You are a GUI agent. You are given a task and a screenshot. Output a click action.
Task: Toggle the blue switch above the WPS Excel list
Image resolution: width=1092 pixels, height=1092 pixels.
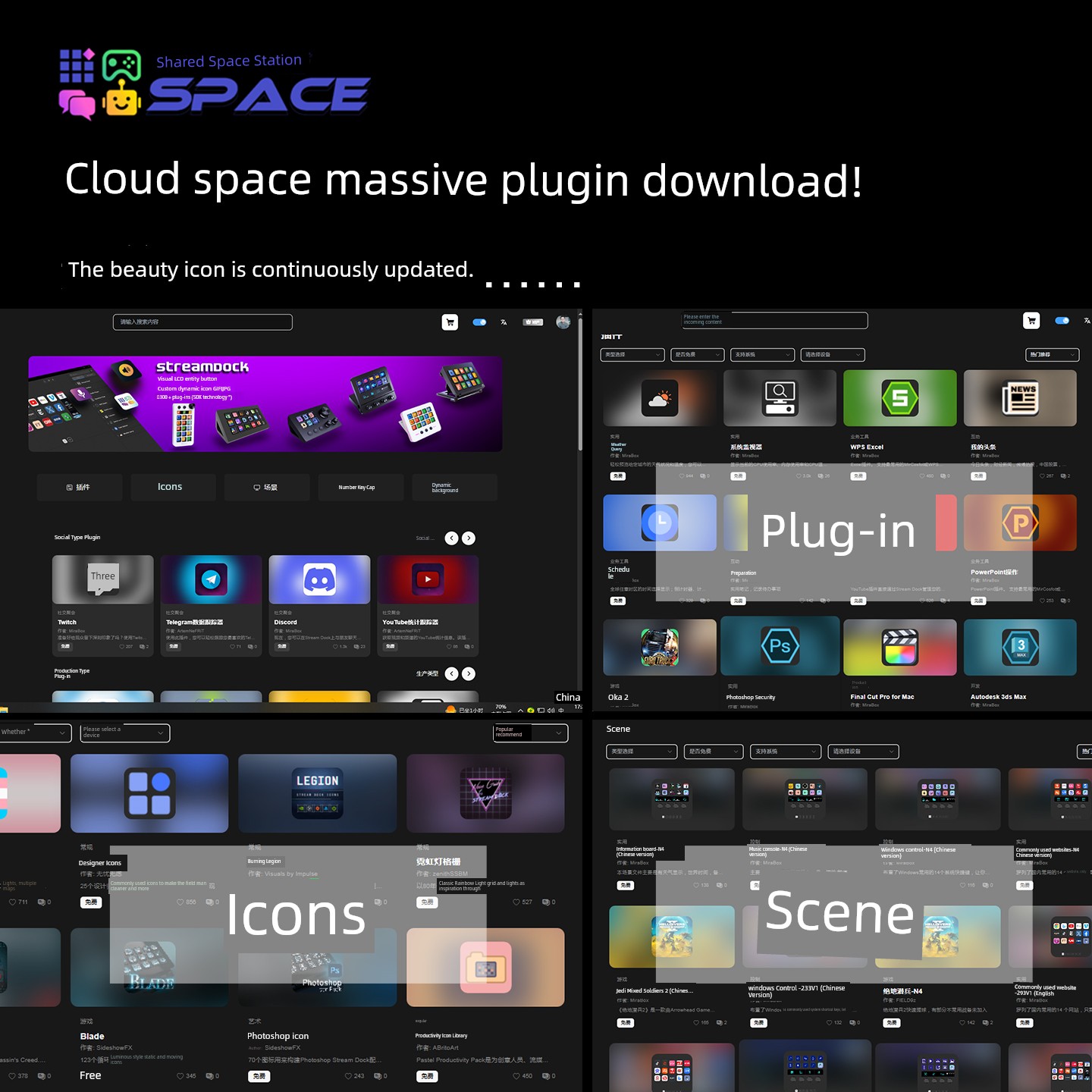point(1062,321)
